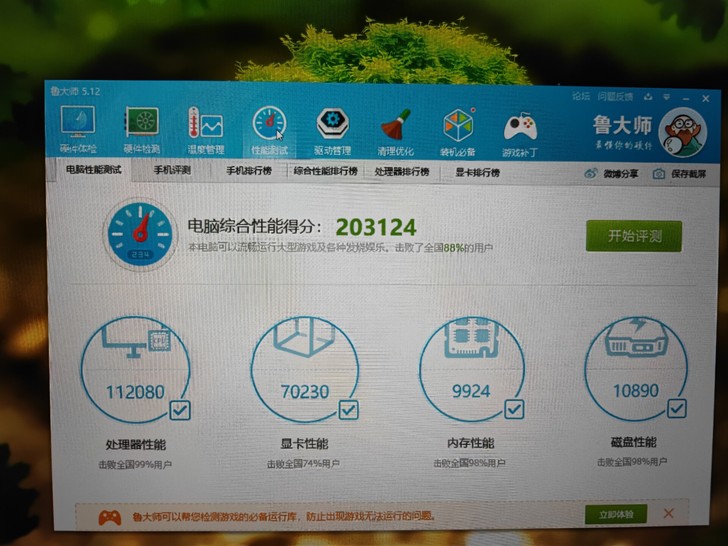Click the skin icon in title bar
This screenshot has width=728, height=546.
tap(648, 97)
